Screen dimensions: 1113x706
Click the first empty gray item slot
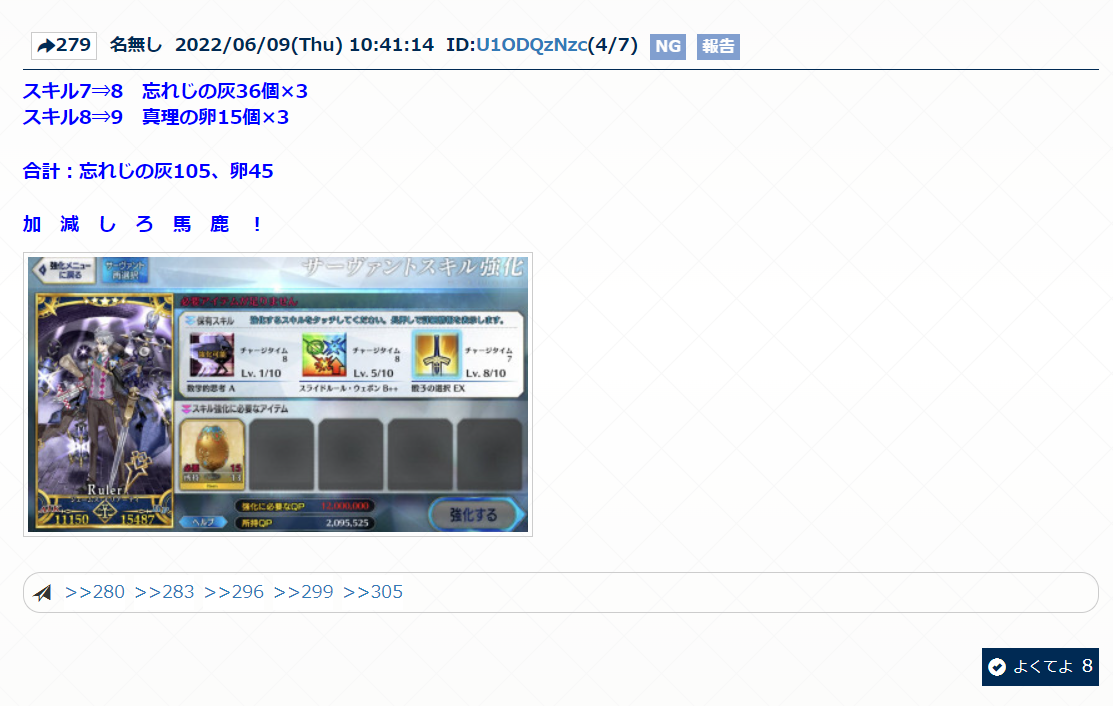tap(281, 454)
